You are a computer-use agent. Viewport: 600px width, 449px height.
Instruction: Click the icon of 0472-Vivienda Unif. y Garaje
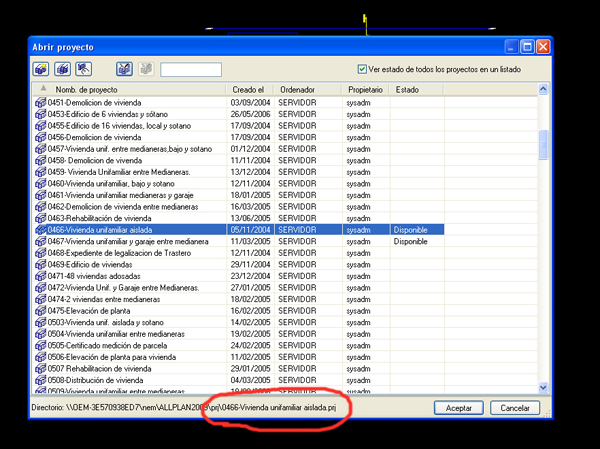[41, 287]
